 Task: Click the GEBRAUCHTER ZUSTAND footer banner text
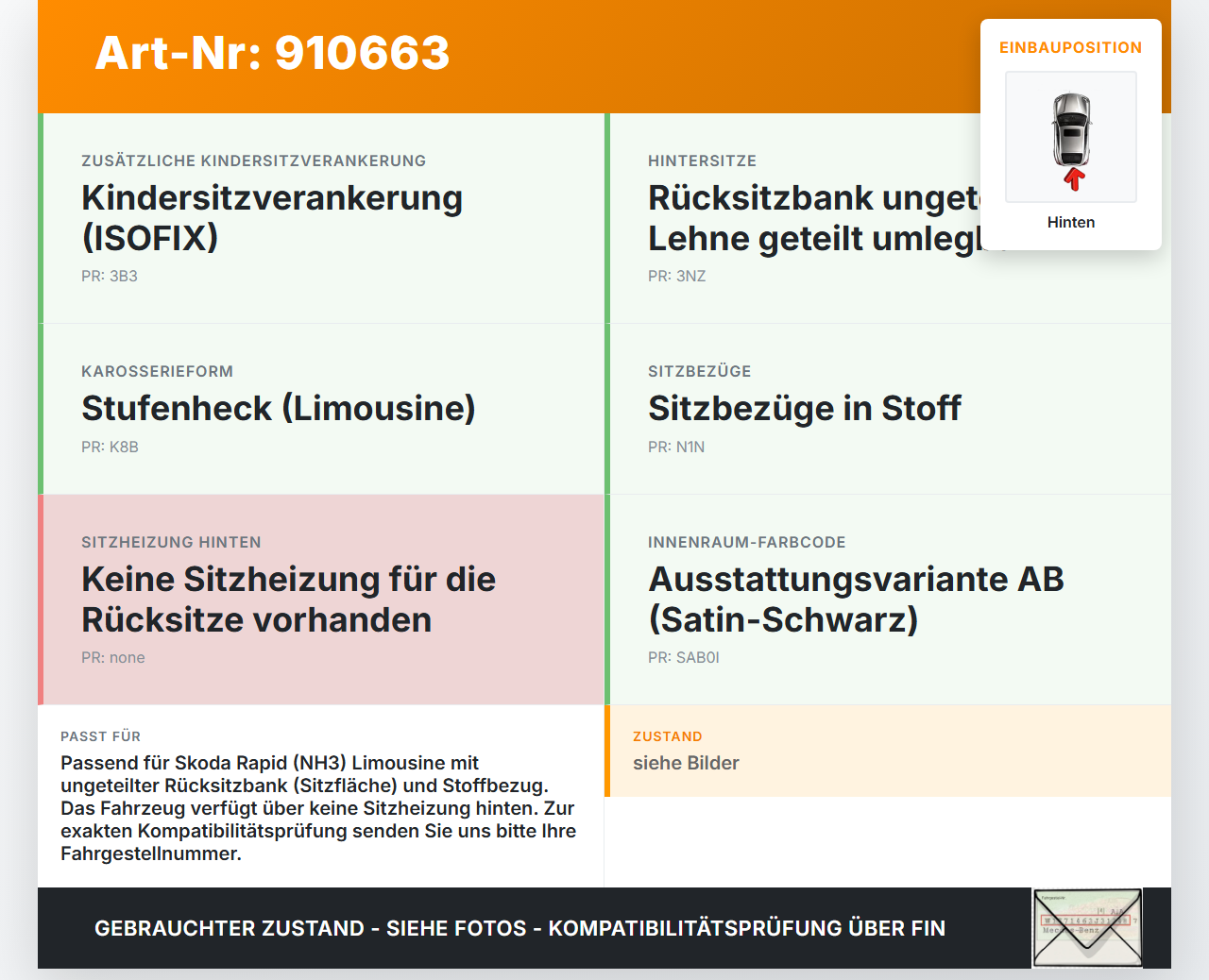[x=519, y=928]
